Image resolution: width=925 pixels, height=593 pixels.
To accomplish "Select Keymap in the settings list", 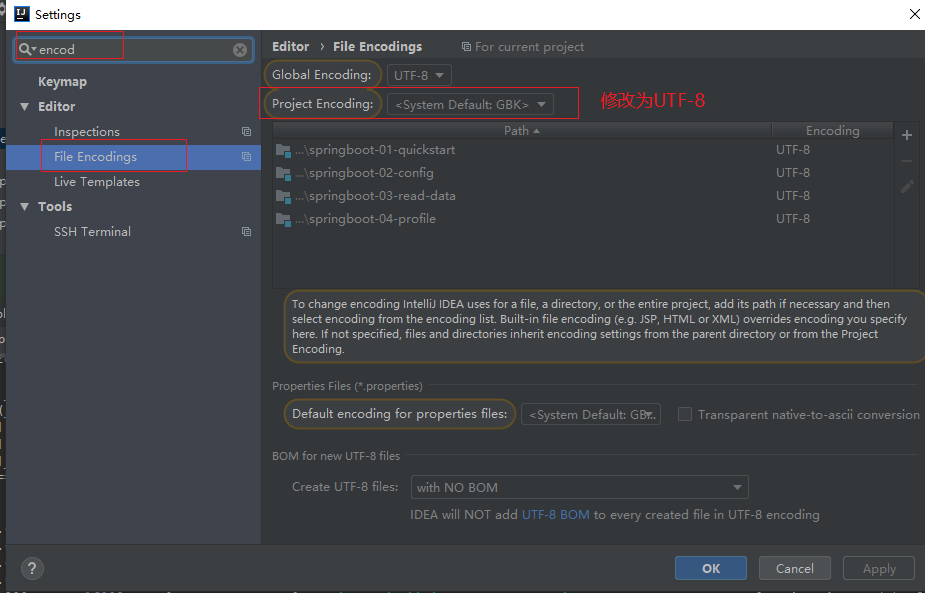I will pyautogui.click(x=62, y=82).
